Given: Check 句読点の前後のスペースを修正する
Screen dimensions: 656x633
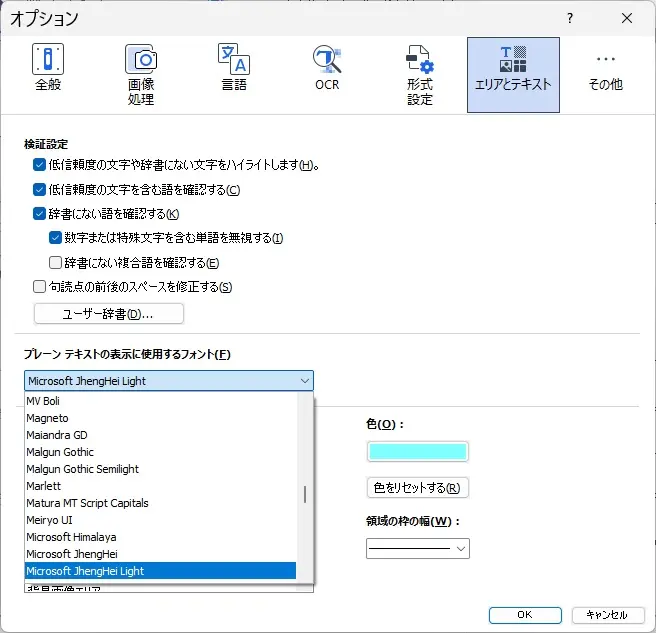Looking at the screenshot, I should pos(39,287).
